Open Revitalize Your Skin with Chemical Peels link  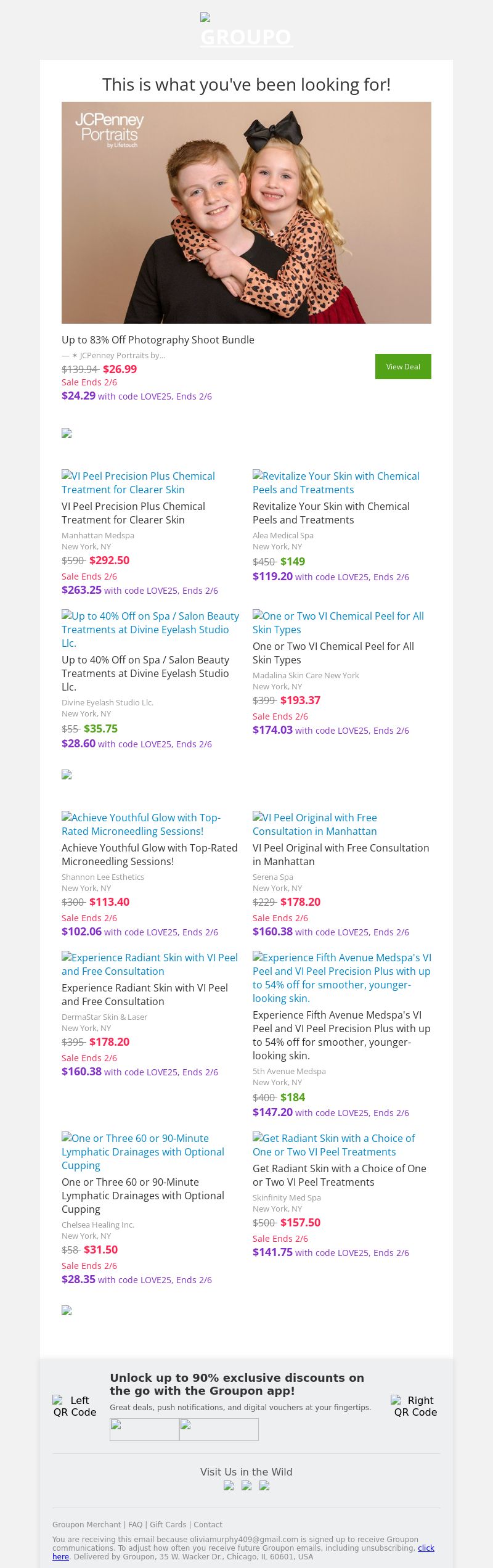point(336,483)
